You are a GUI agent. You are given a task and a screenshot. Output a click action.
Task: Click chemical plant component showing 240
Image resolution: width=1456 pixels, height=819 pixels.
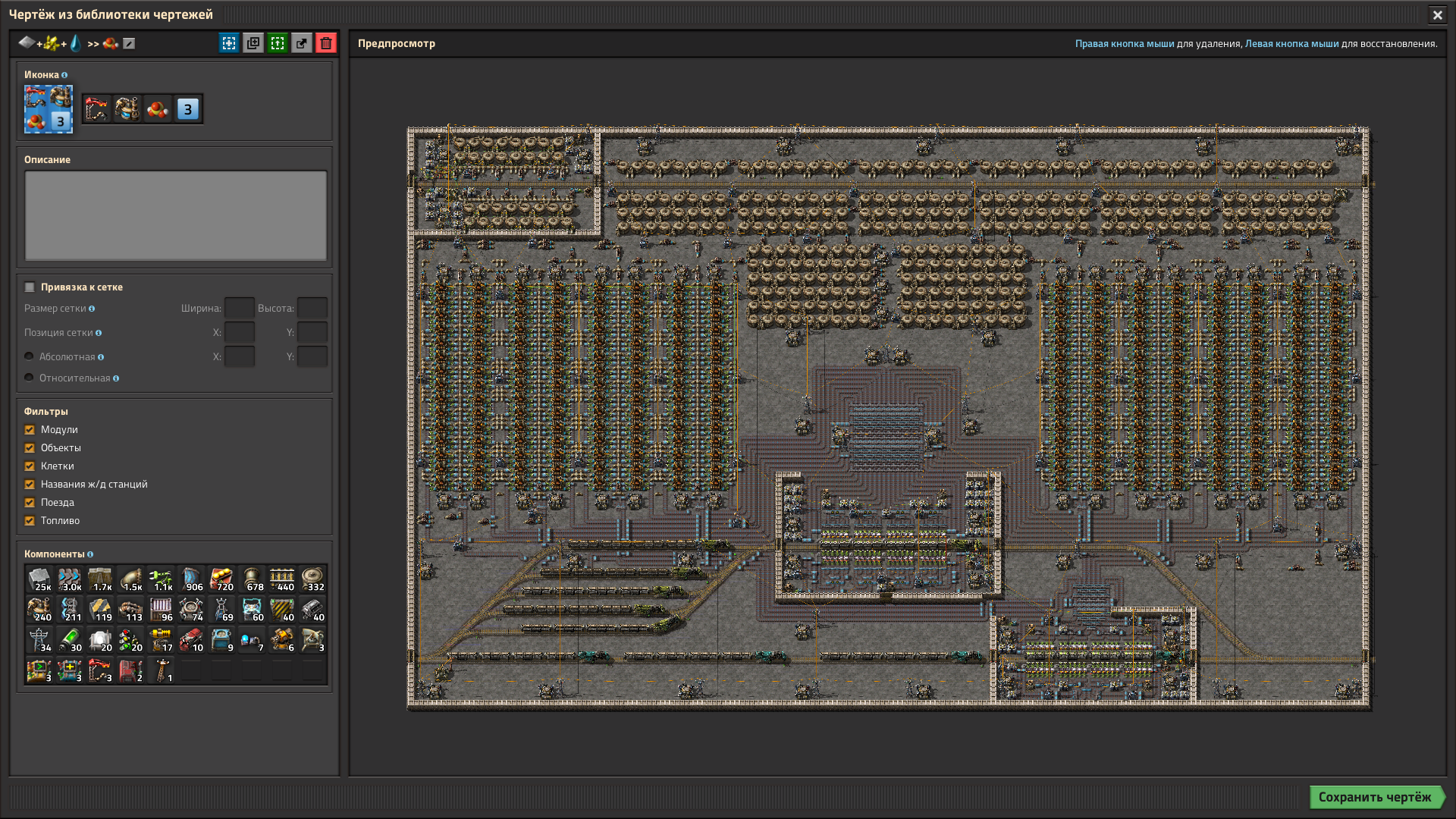pos(39,610)
